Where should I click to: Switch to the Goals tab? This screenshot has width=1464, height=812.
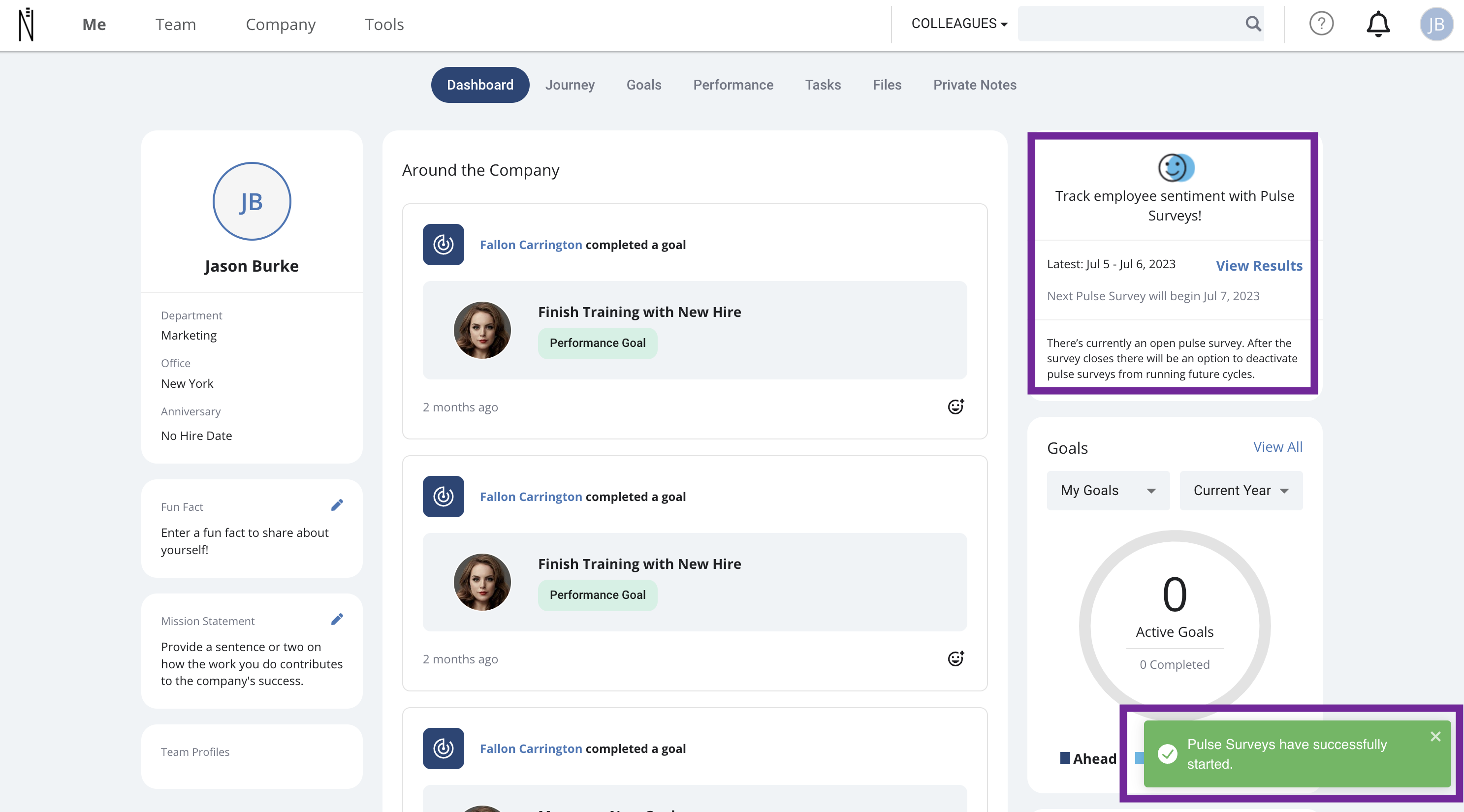point(644,85)
